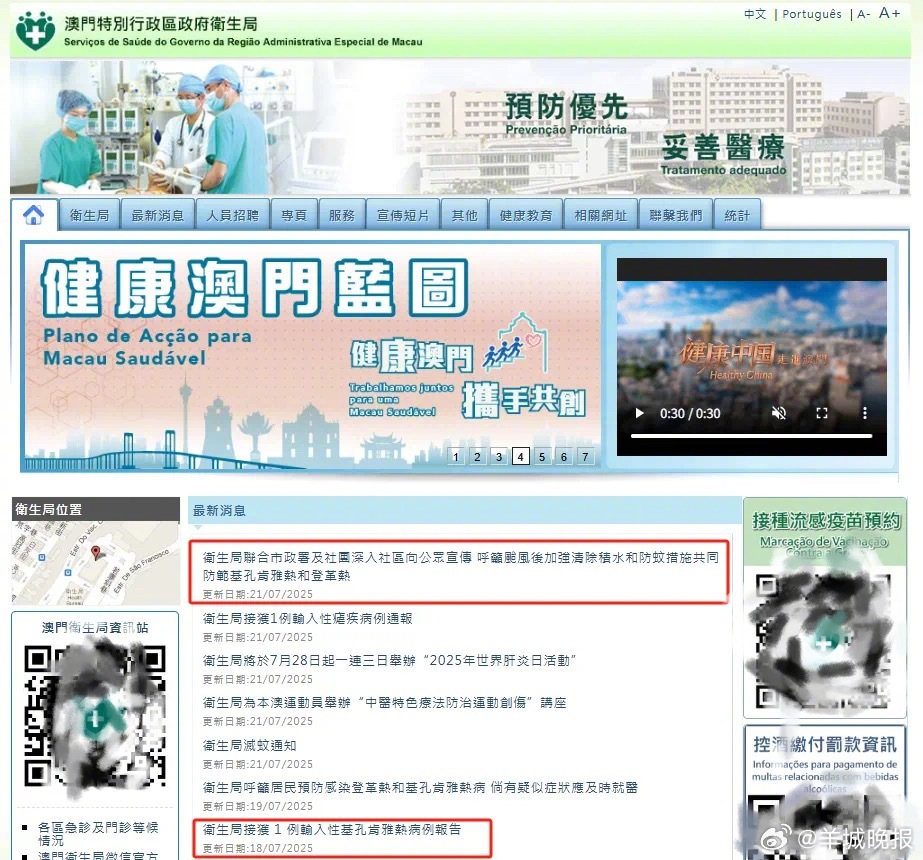
Task: Switch language to Português
Action: (x=812, y=14)
